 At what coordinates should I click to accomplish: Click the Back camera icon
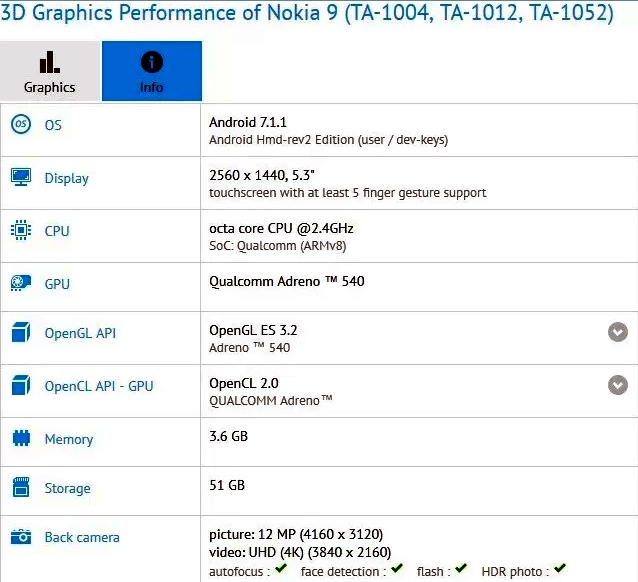(21, 536)
